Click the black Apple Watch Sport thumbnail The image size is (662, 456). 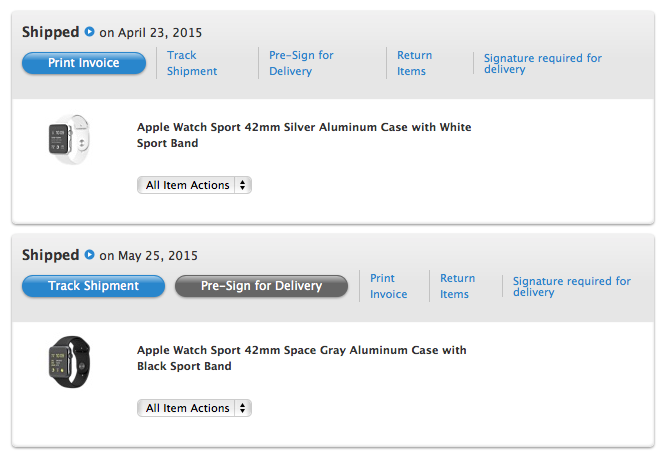(x=68, y=362)
